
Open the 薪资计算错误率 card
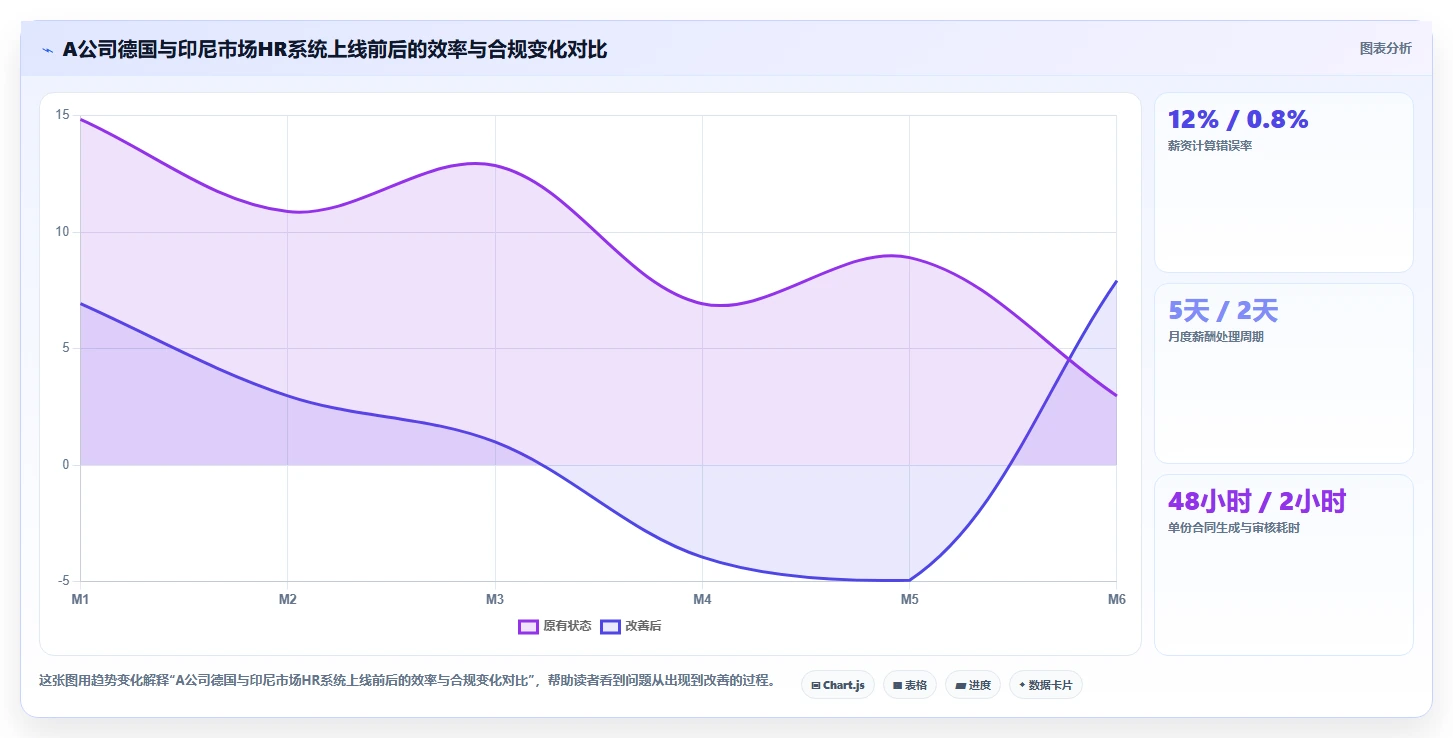1283,182
